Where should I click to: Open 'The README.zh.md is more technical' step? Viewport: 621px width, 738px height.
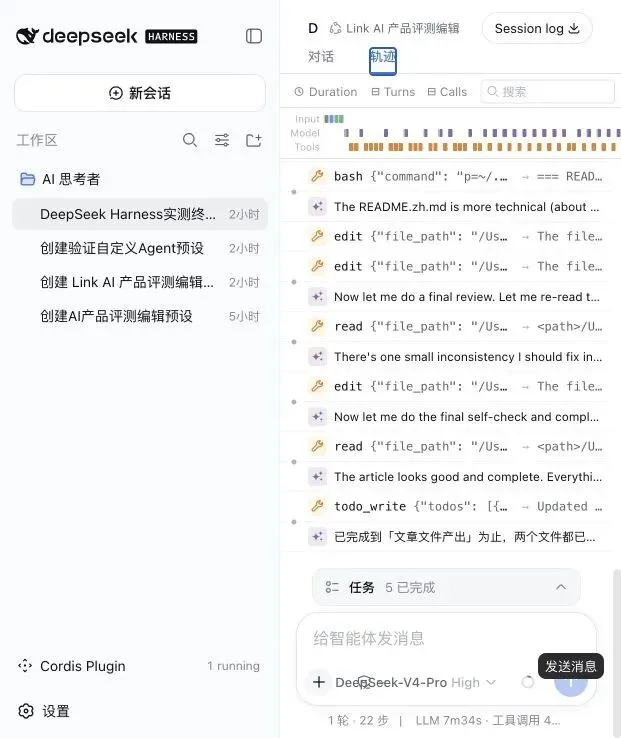(x=457, y=207)
